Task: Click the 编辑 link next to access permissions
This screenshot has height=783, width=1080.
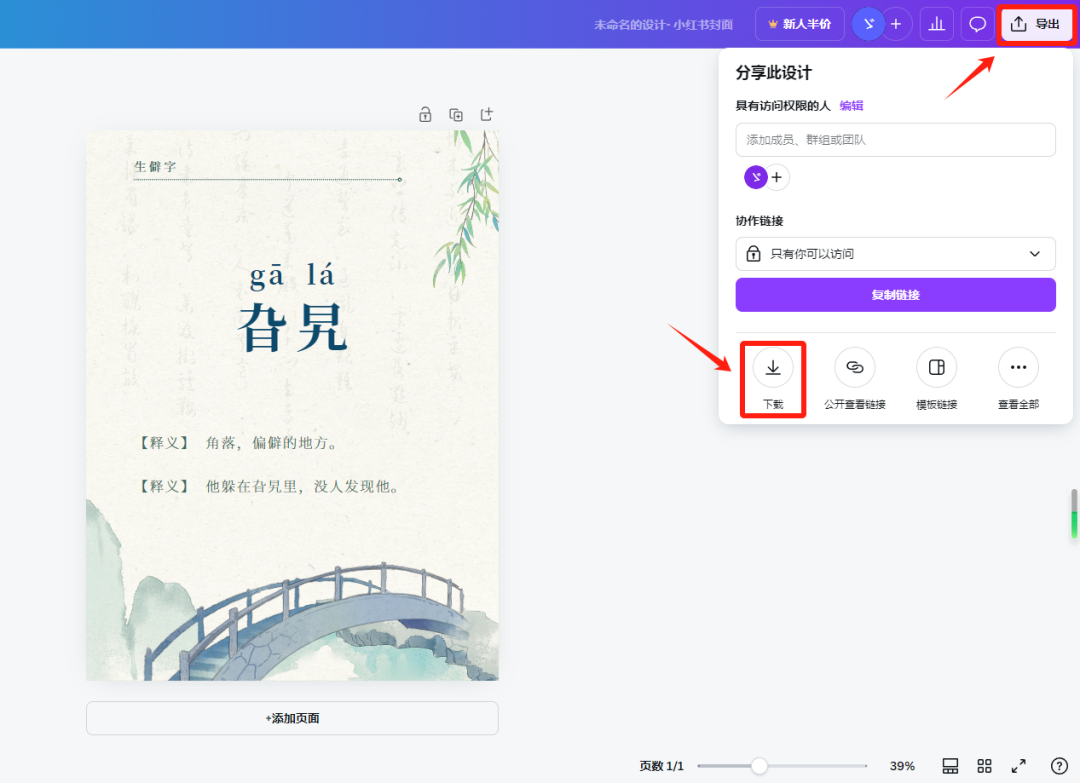Action: click(x=851, y=105)
